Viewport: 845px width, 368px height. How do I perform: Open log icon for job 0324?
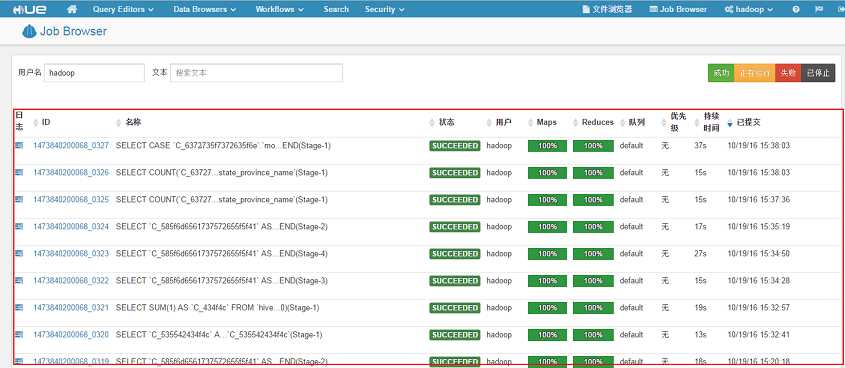[19, 226]
